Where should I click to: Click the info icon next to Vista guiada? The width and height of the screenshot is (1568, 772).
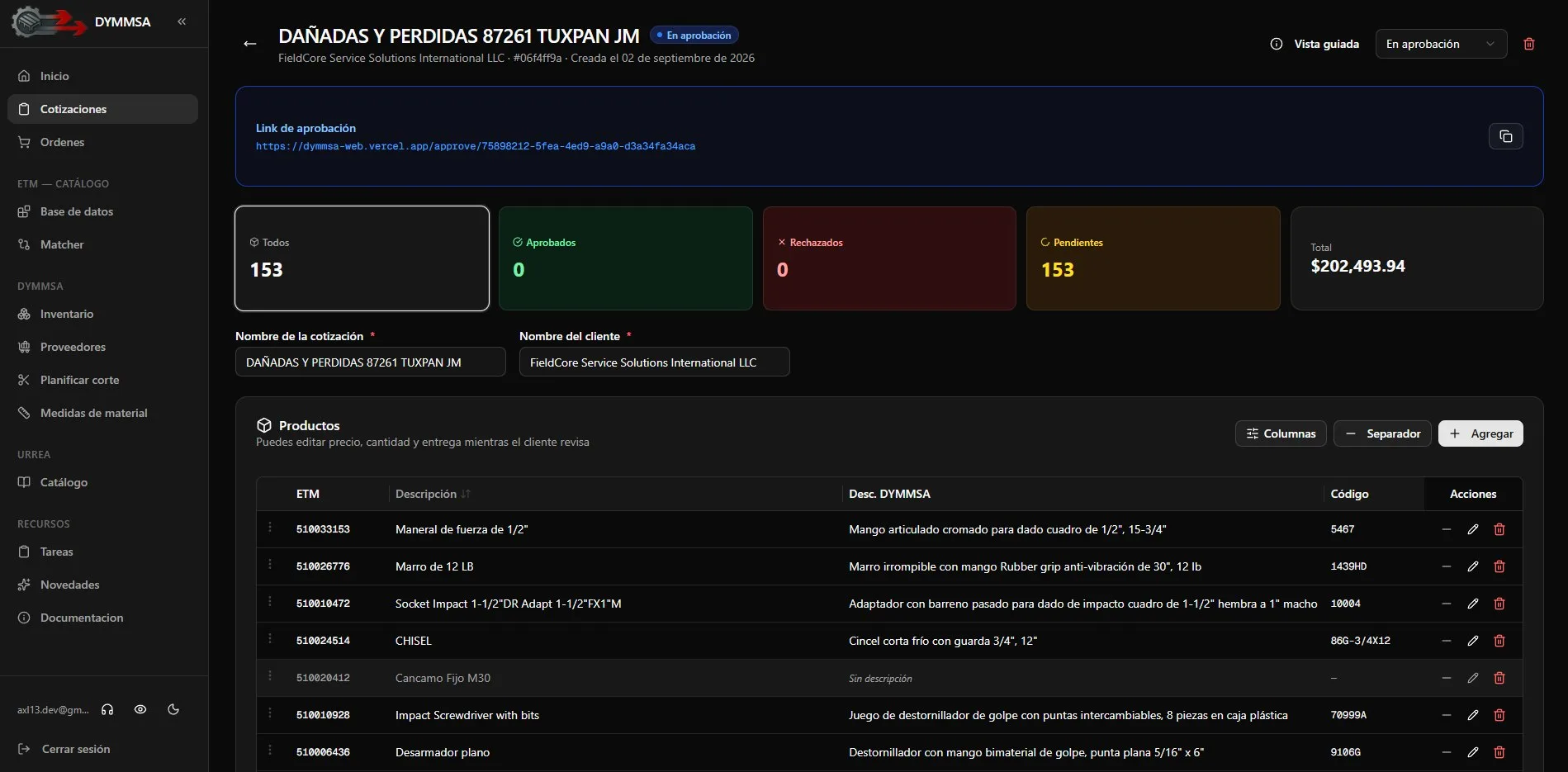1276,44
